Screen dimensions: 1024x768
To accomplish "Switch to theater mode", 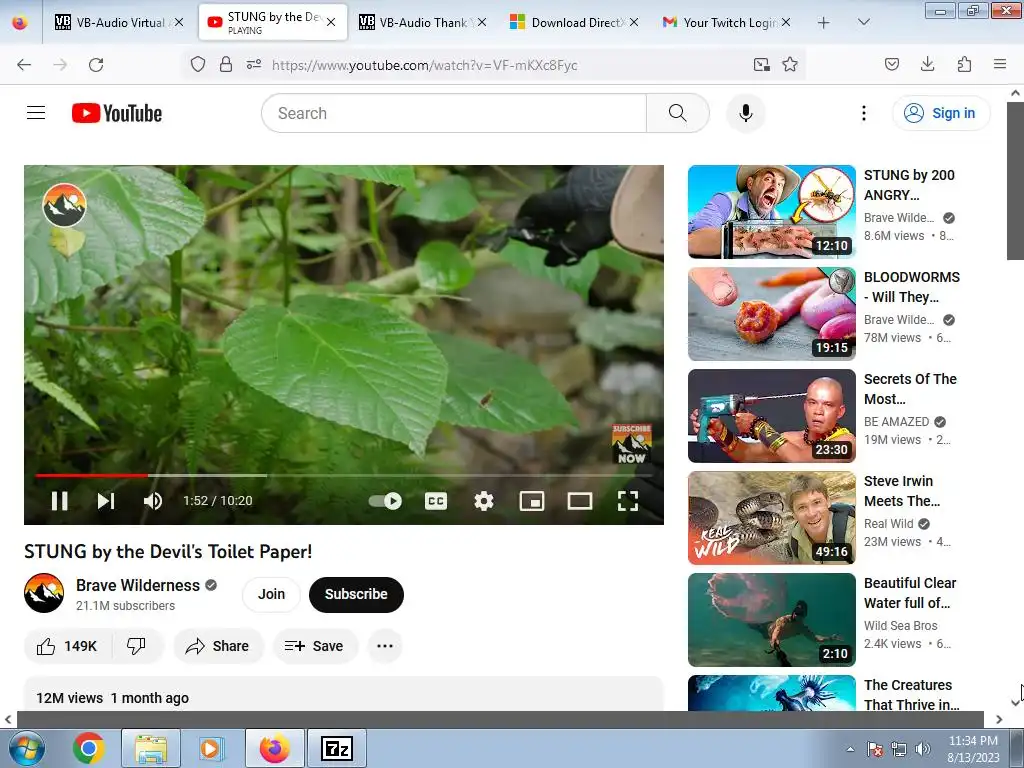I will (x=580, y=501).
